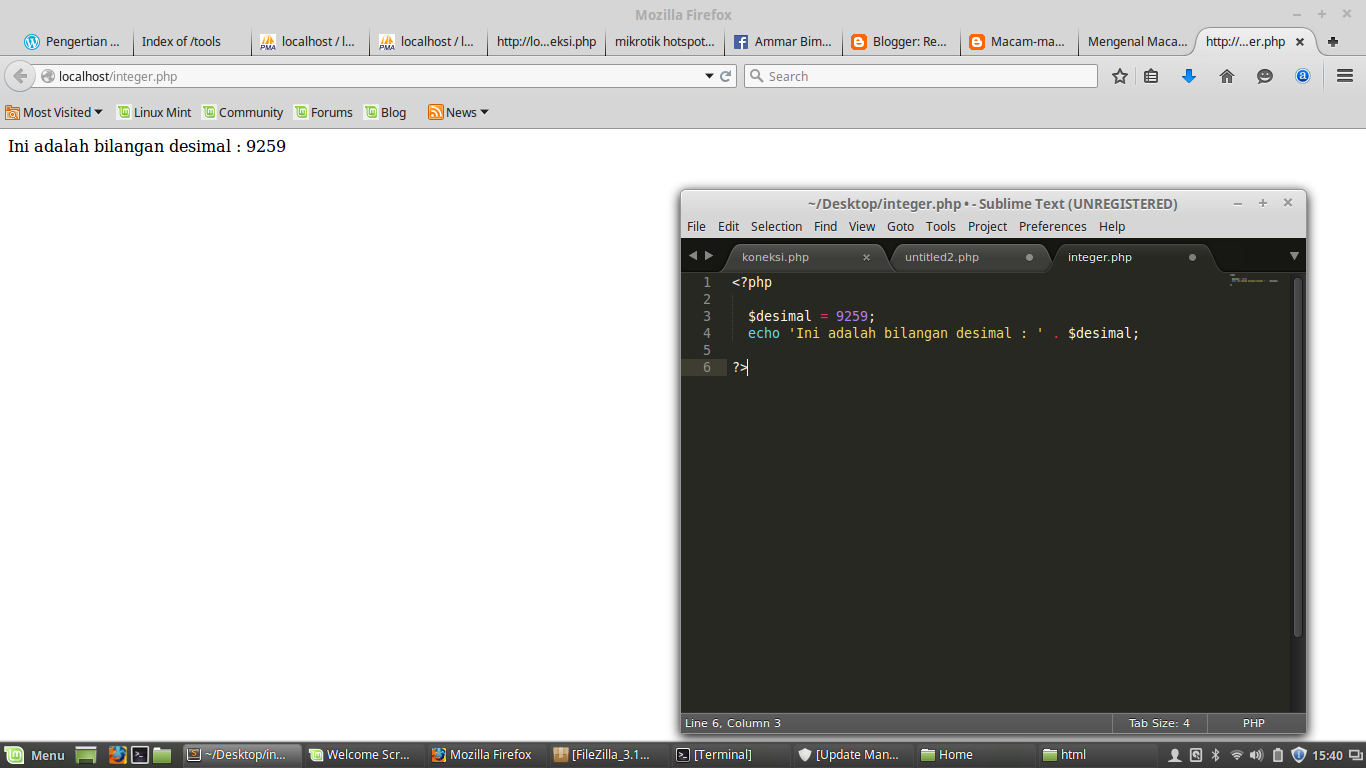This screenshot has height=768, width=1366.
Task: Submit feedback via the smiley icon
Action: tap(1264, 76)
